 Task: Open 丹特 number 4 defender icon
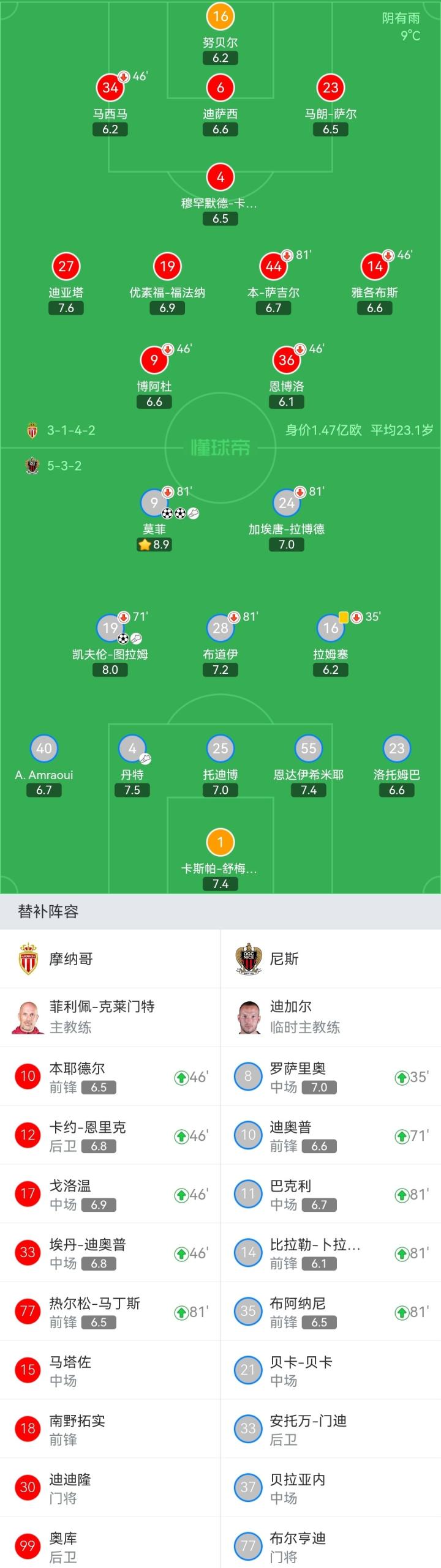132,749
